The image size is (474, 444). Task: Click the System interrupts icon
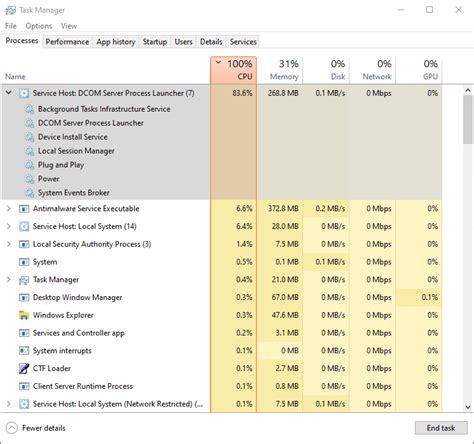click(24, 351)
